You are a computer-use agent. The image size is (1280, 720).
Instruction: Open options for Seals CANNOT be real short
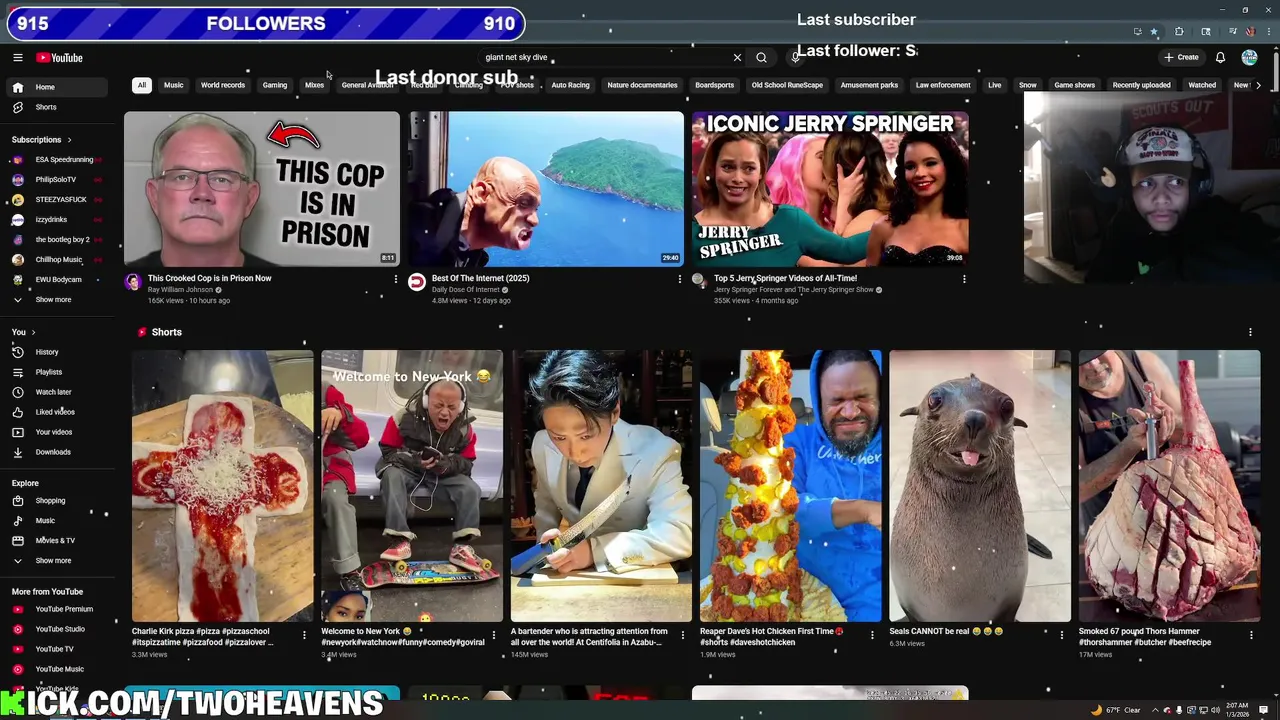[1062, 635]
